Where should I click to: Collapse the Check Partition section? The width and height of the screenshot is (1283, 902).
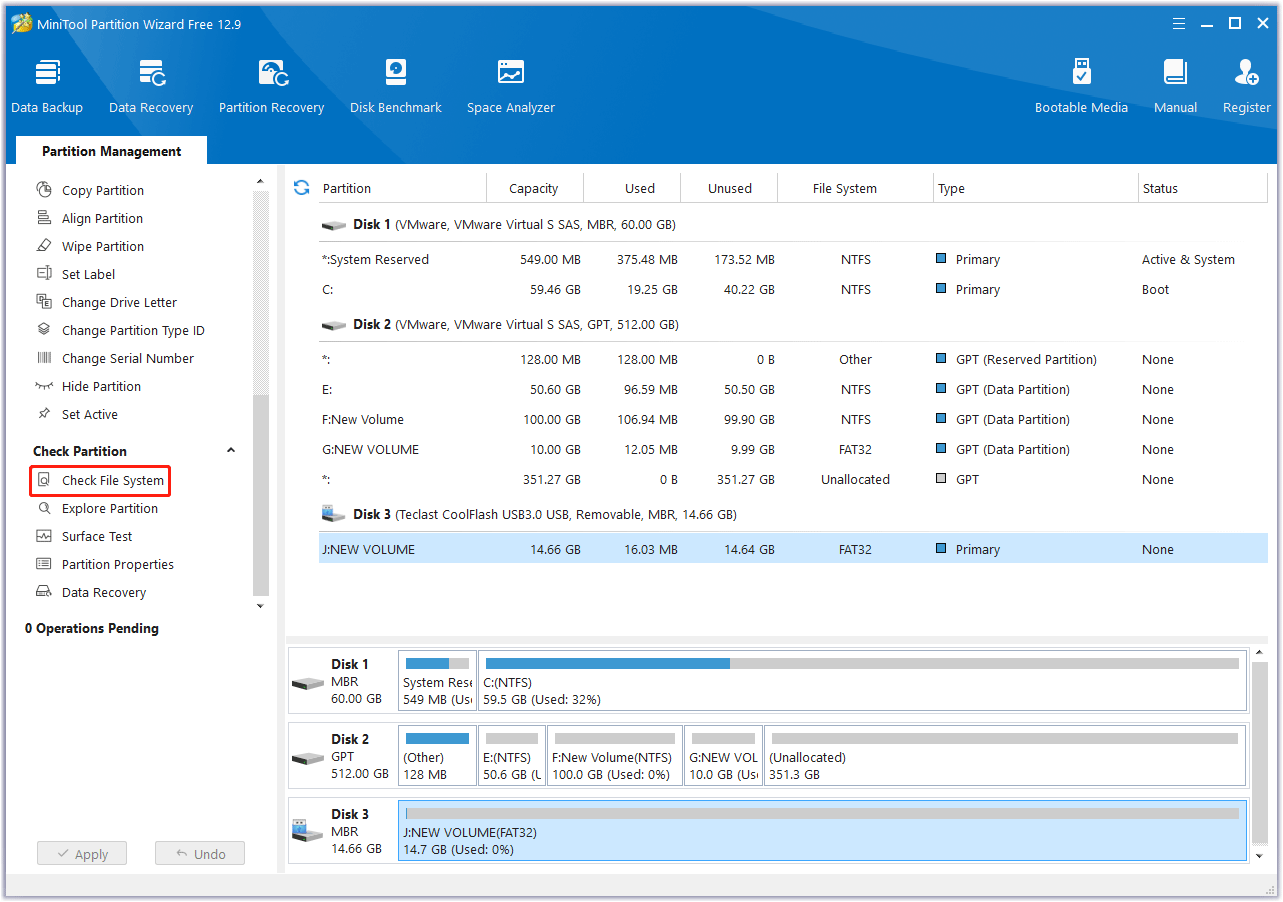pyautogui.click(x=231, y=451)
